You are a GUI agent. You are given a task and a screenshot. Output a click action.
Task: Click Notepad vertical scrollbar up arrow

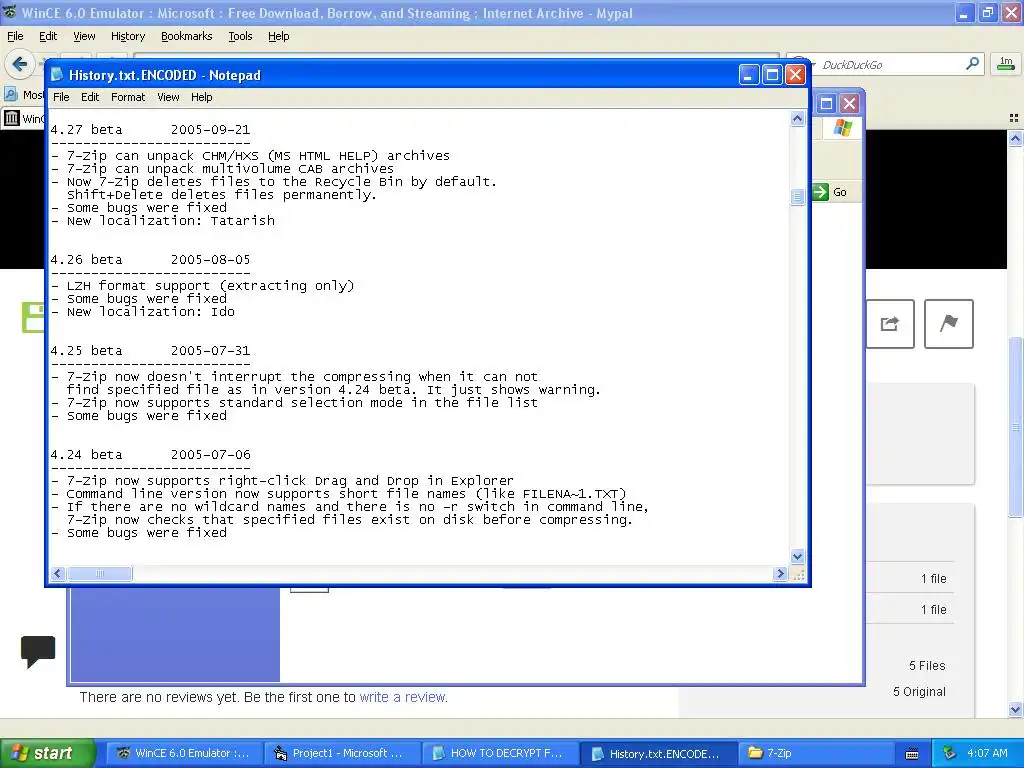797,118
